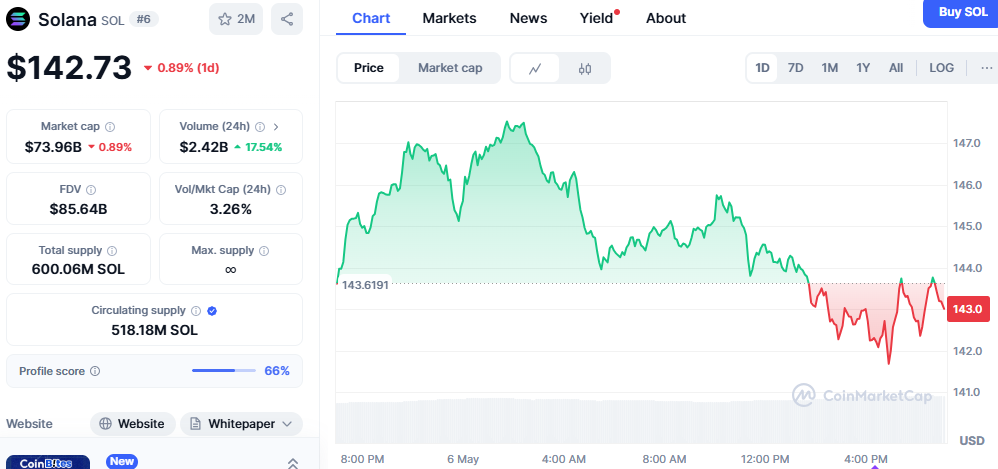Click the share icon beside Solana title
This screenshot has width=998, height=469.
[287, 19]
